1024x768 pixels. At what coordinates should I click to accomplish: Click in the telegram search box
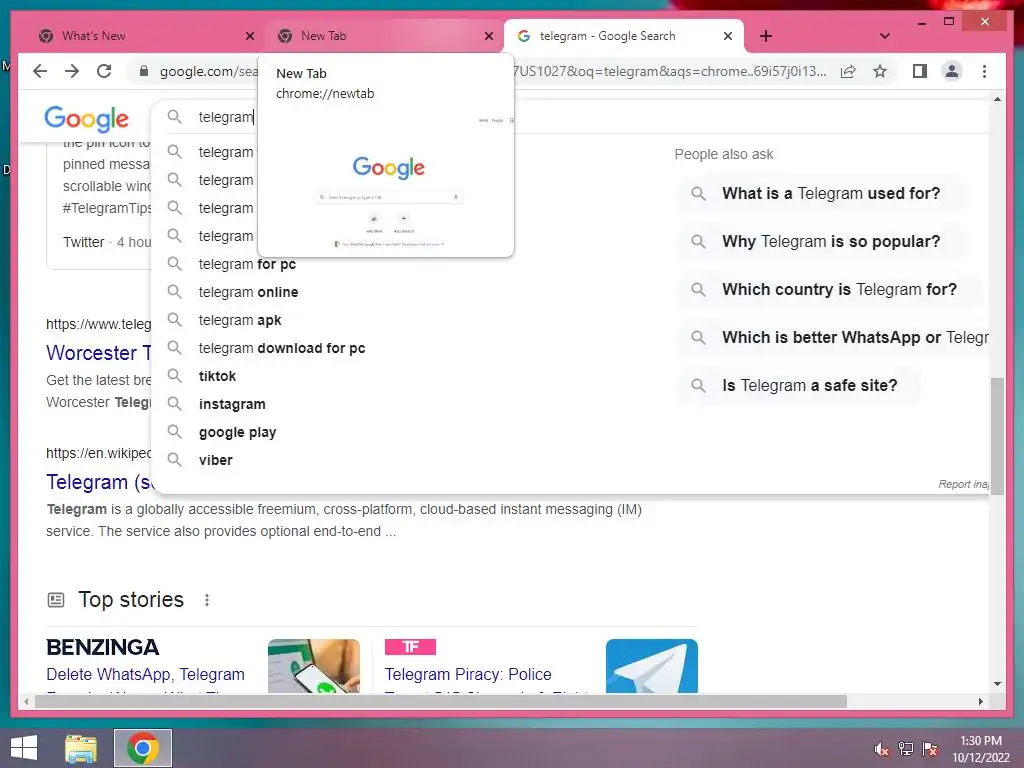226,117
